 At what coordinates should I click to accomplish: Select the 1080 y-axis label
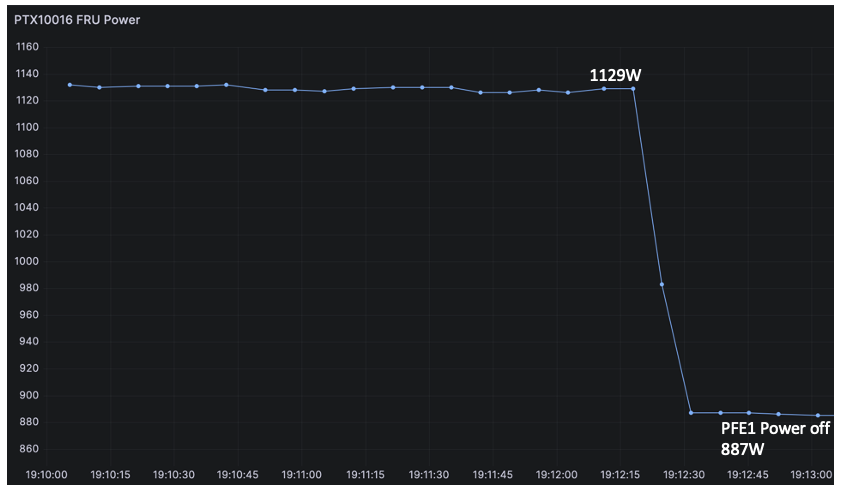coord(27,154)
